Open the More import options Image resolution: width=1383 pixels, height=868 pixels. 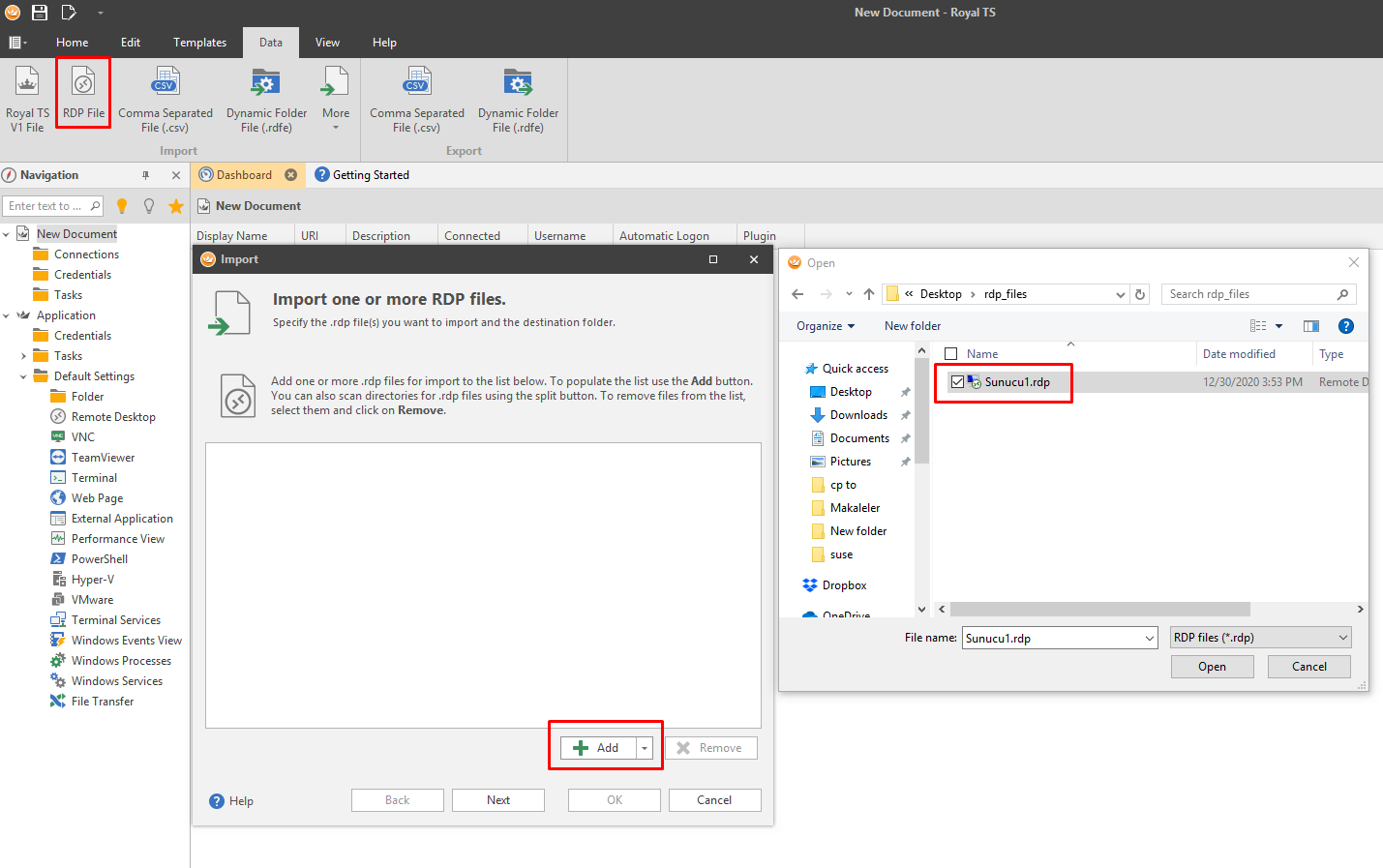336,99
